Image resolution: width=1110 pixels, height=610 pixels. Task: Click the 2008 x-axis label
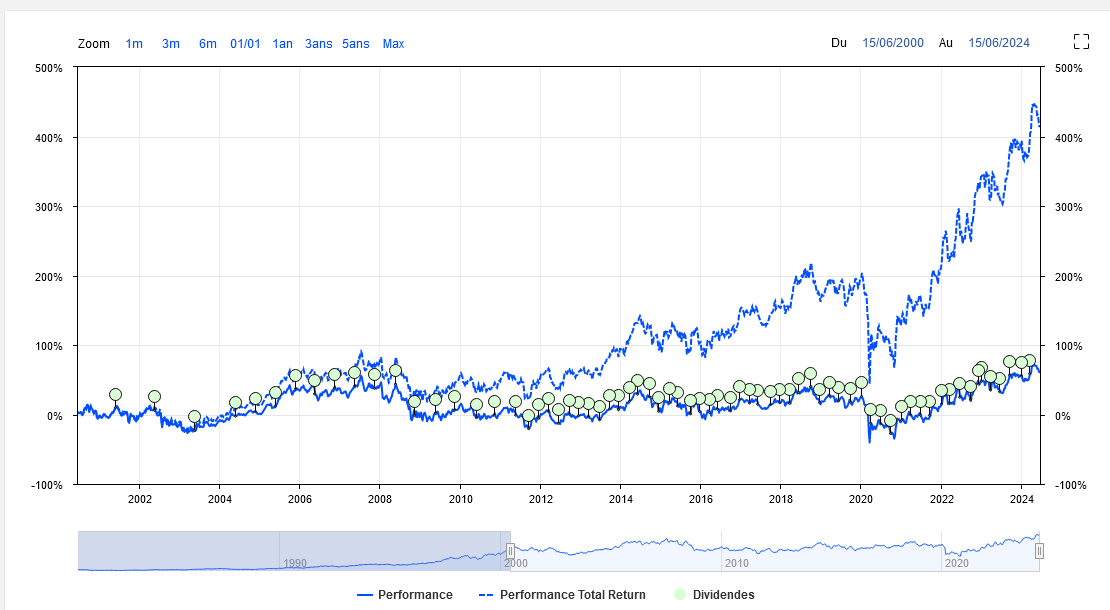click(379, 499)
